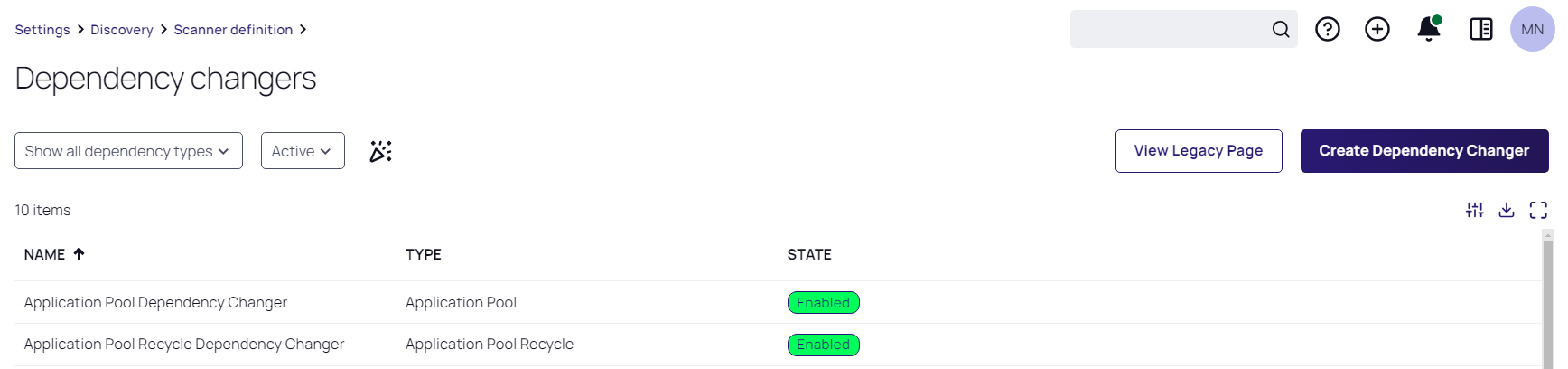
Task: Open the notifications bell
Action: click(x=1429, y=29)
